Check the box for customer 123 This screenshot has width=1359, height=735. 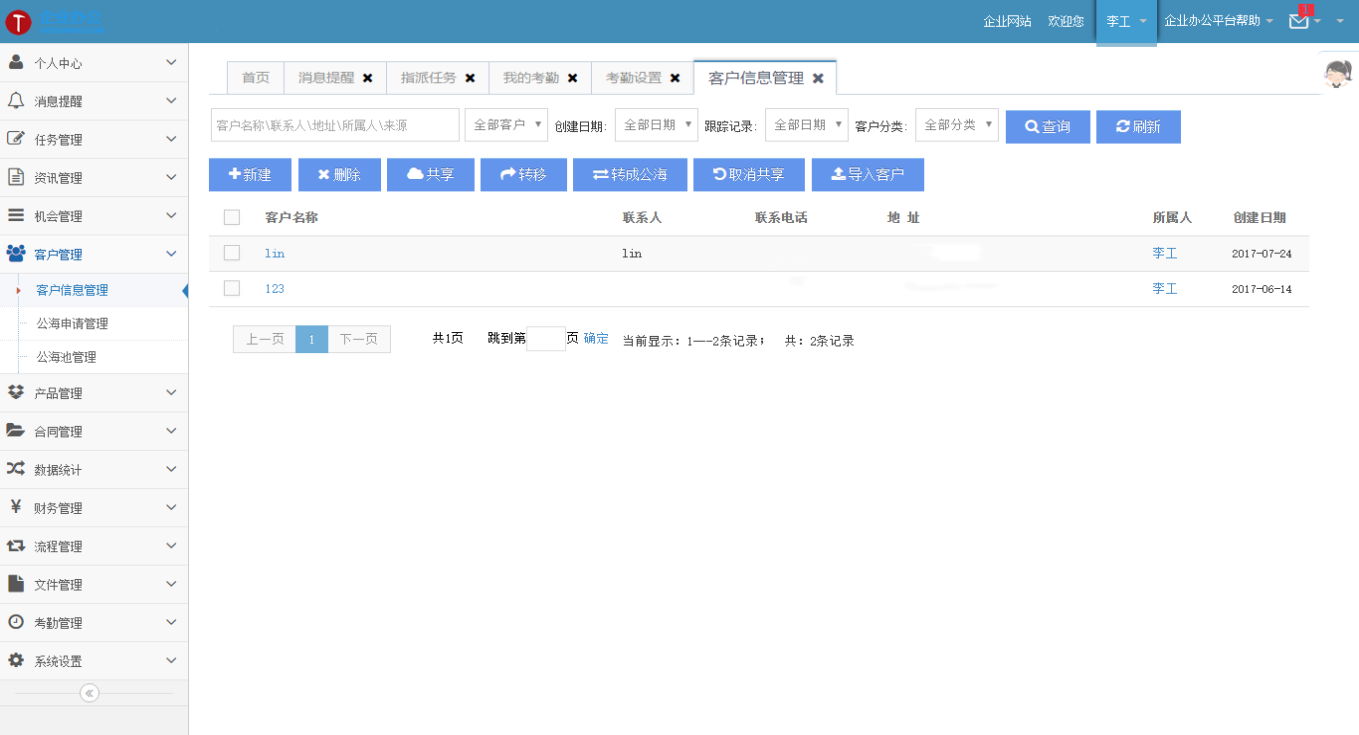click(232, 288)
